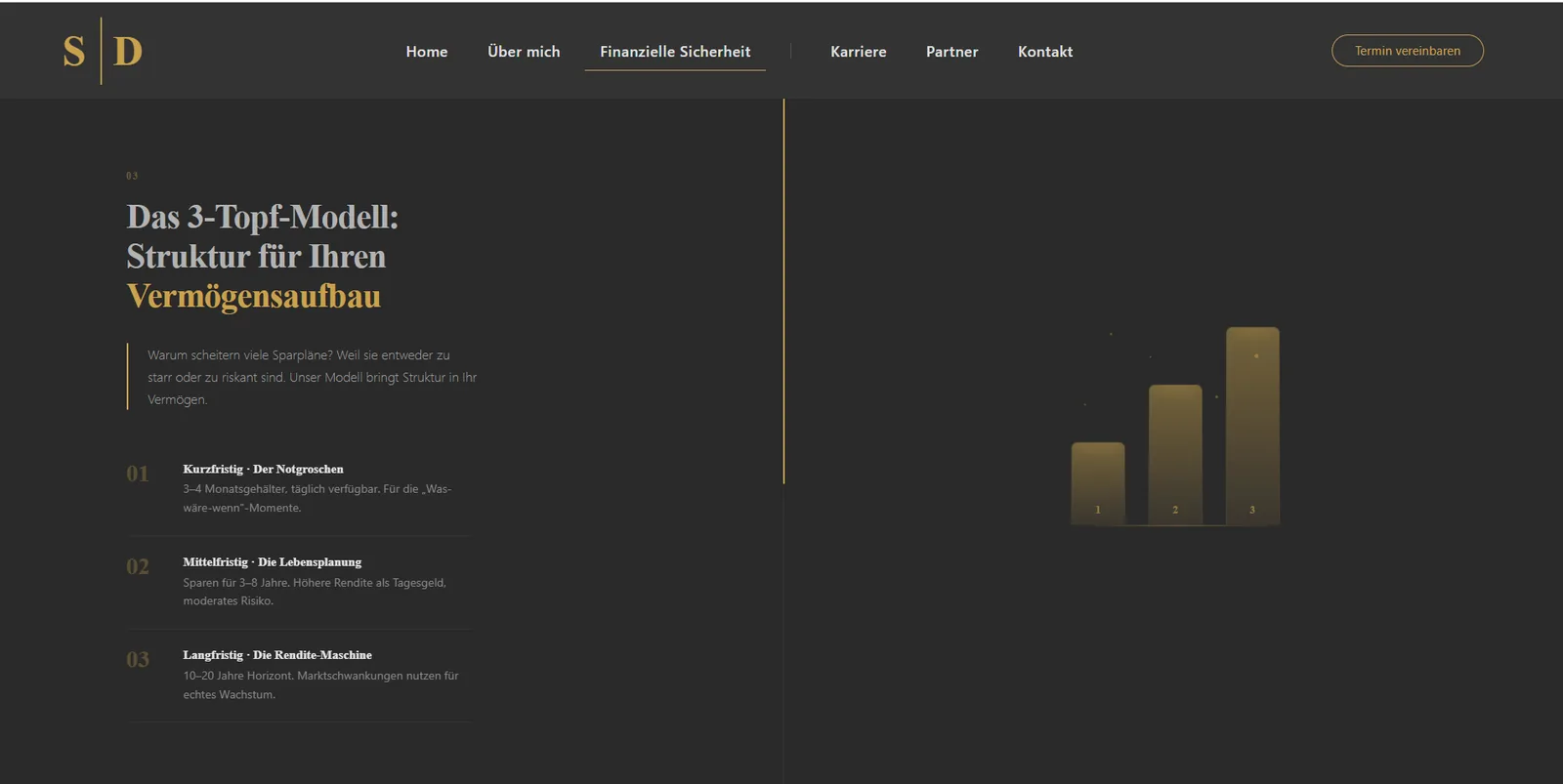Select the Finanzielle Sicherheit menu item

[x=675, y=52]
